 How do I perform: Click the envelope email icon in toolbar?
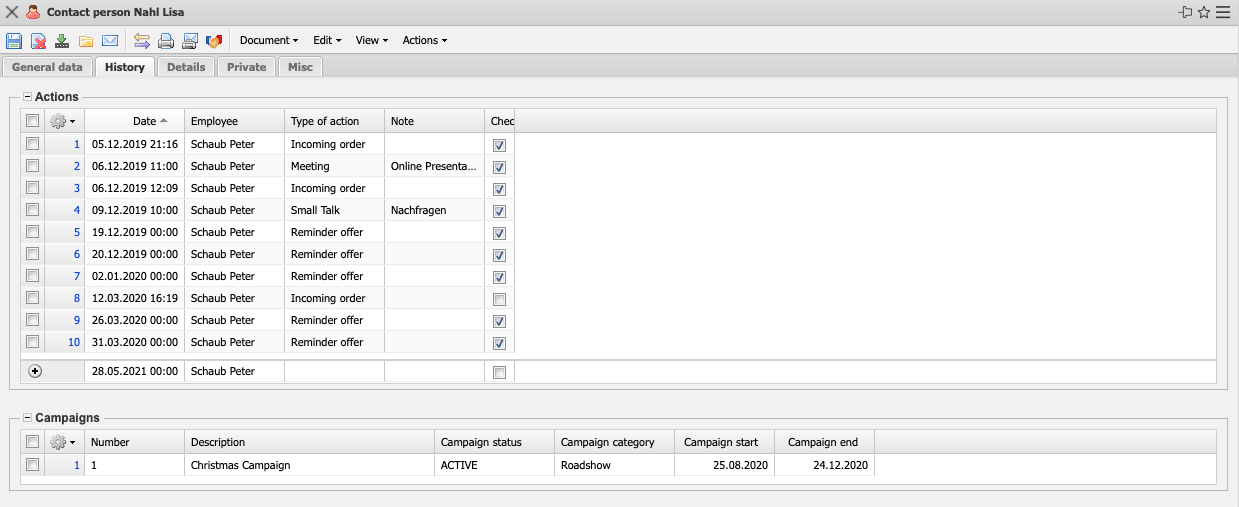(110, 41)
